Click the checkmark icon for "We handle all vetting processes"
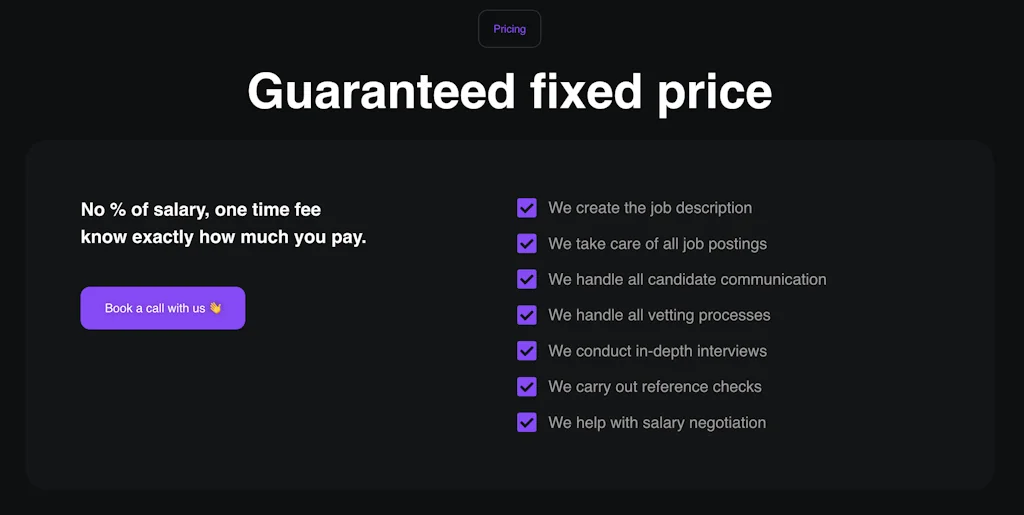This screenshot has height=515, width=1024. click(x=527, y=315)
